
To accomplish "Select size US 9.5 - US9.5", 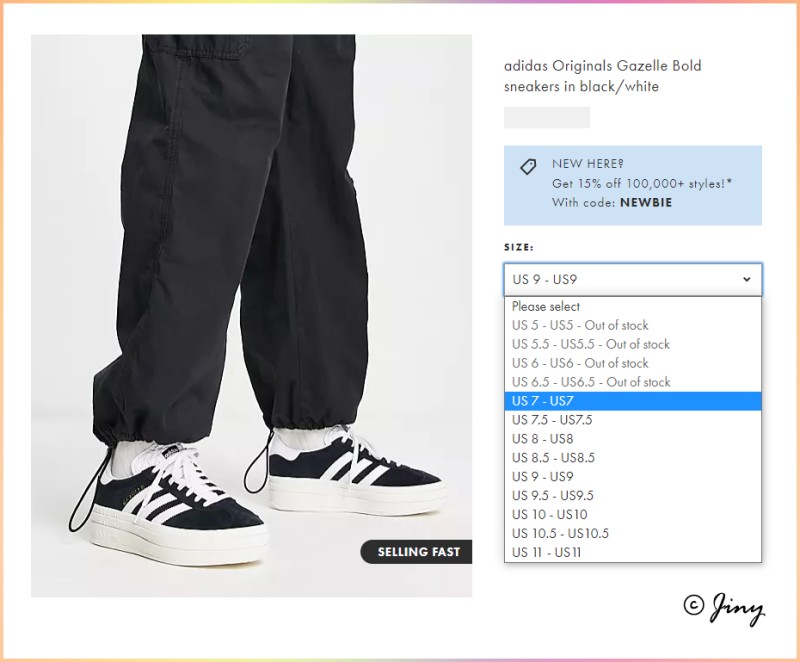I will pos(633,495).
